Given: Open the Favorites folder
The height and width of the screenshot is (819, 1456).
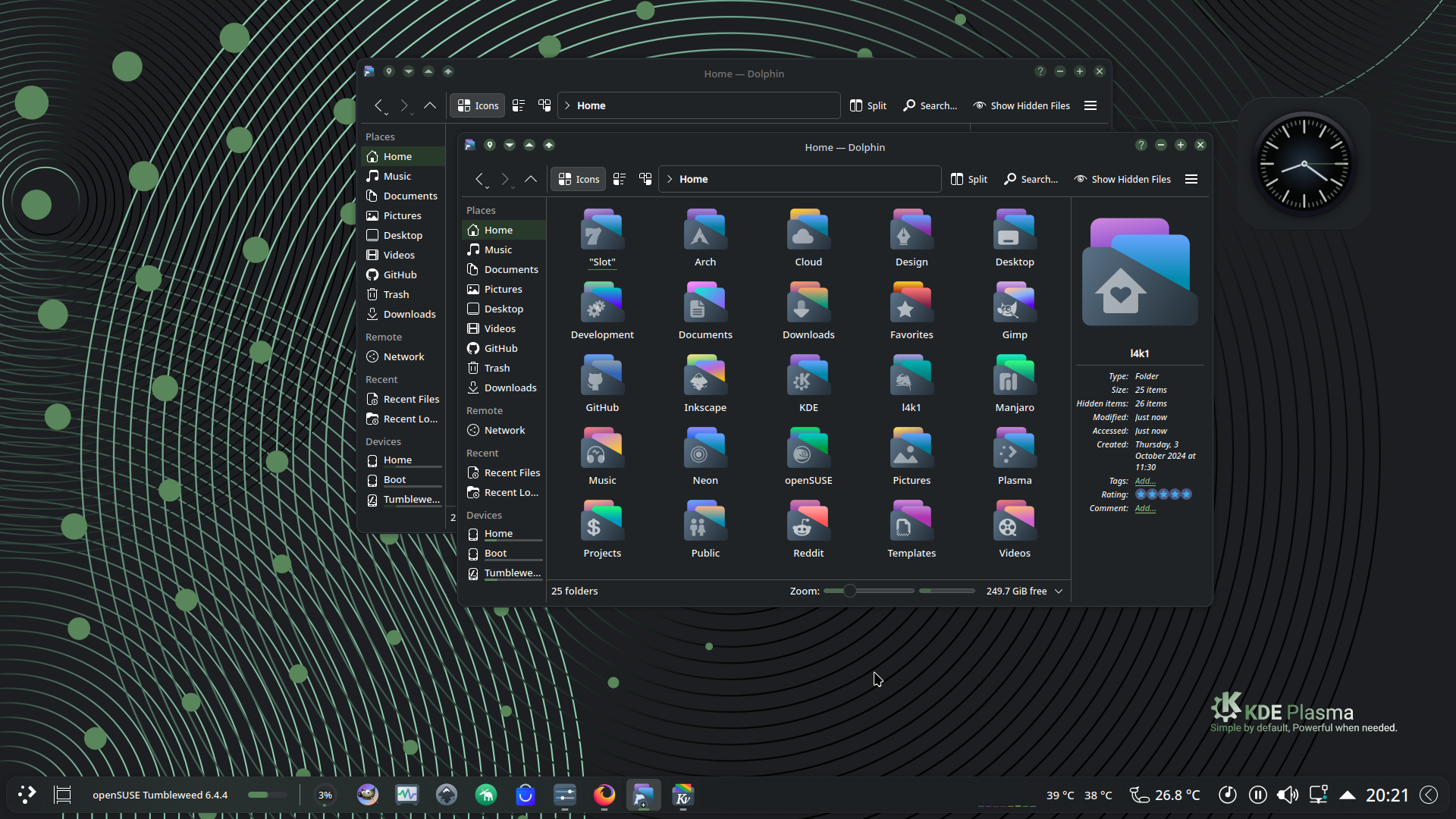Looking at the screenshot, I should [912, 311].
